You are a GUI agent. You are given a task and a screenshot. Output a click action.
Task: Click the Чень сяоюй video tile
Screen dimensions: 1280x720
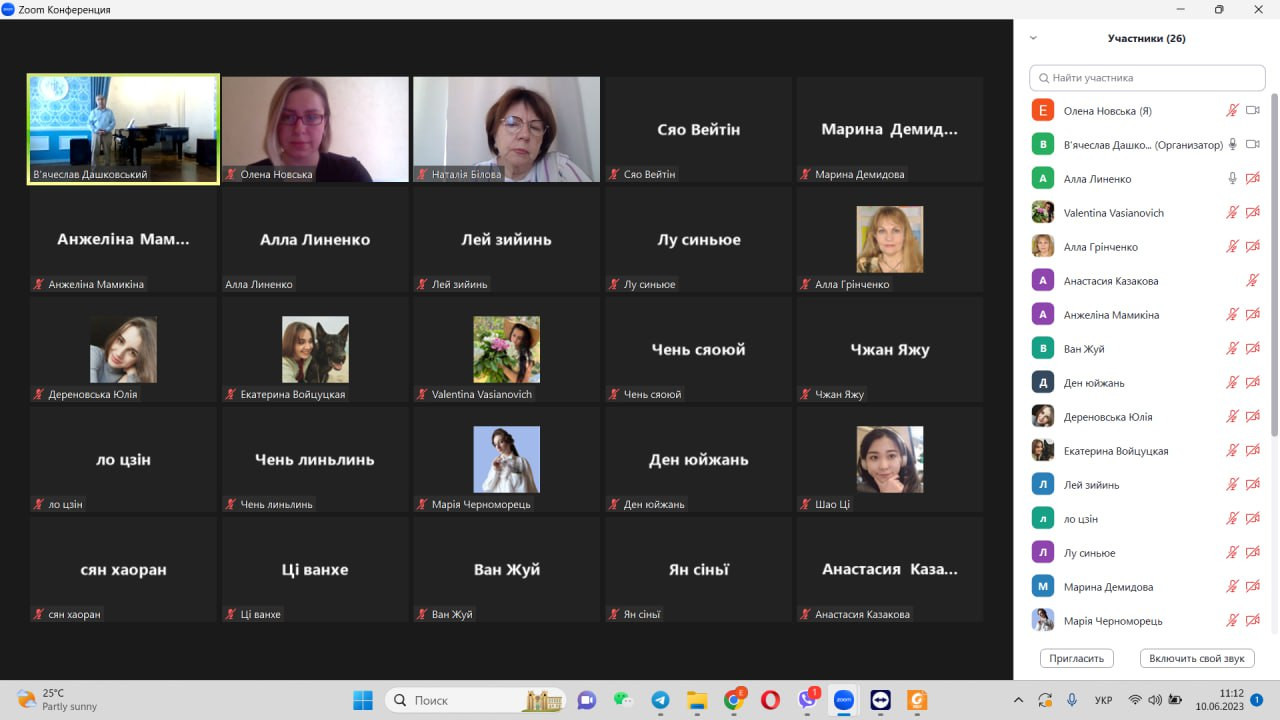698,349
